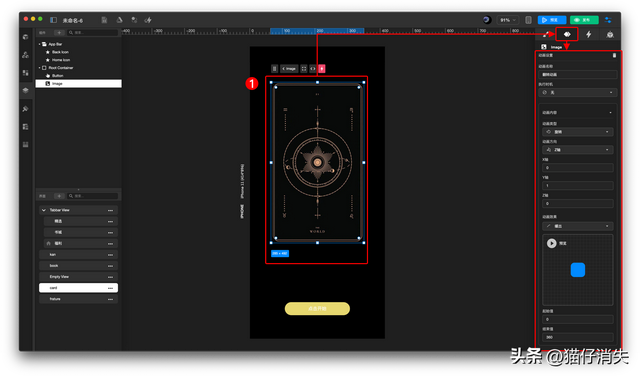Click the fullscreen frame icon on canvas toolbar

click(x=304, y=69)
